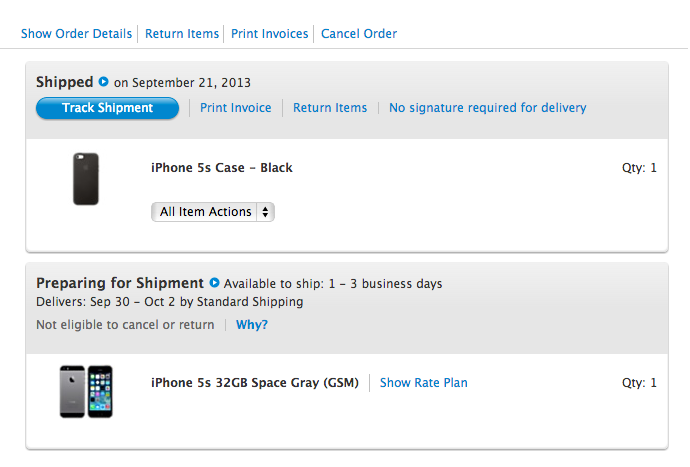Image resolution: width=690 pixels, height=467 pixels.
Task: Click the blue arrow icon beside Shipped
Action: pyautogui.click(x=103, y=81)
